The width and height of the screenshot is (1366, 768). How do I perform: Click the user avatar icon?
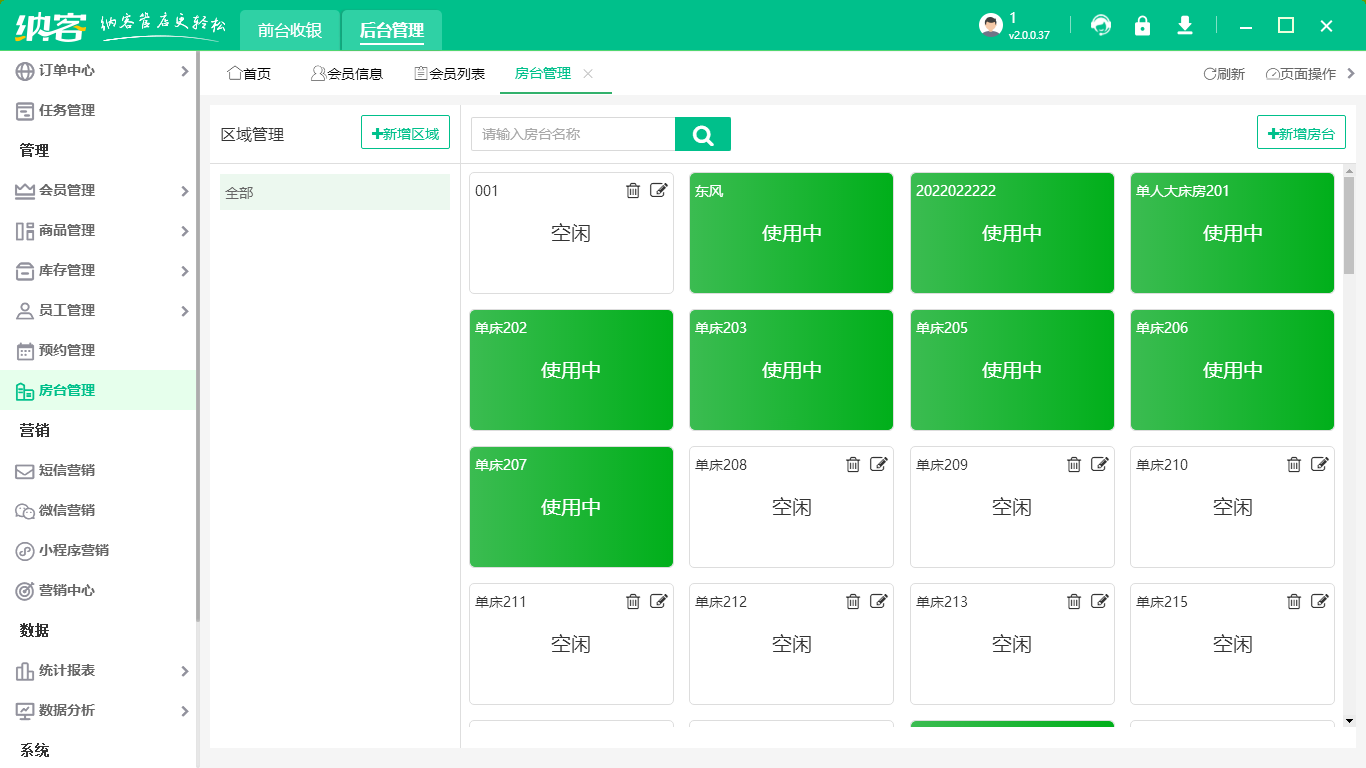990,26
